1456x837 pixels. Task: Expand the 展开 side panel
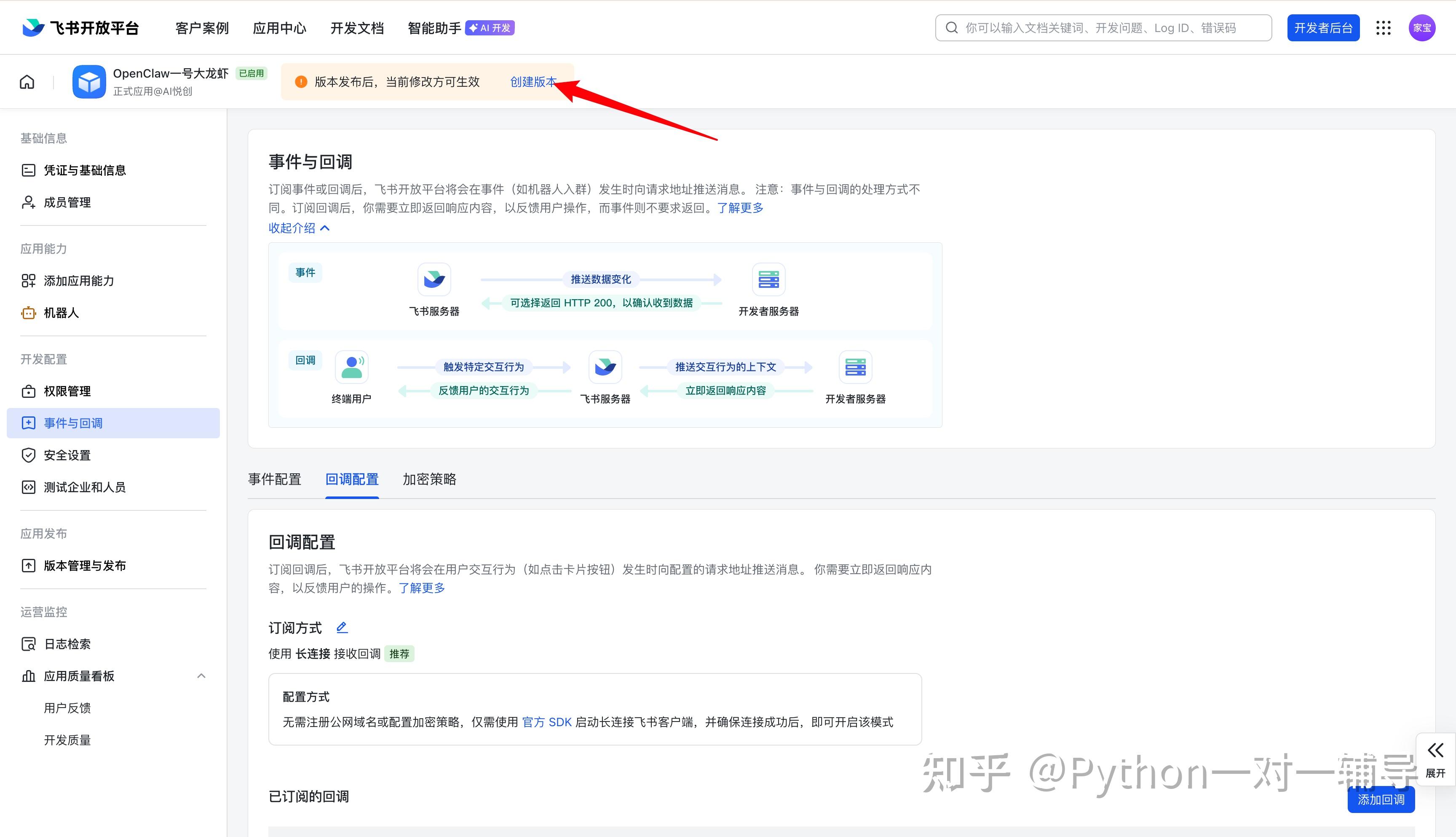click(x=1435, y=759)
